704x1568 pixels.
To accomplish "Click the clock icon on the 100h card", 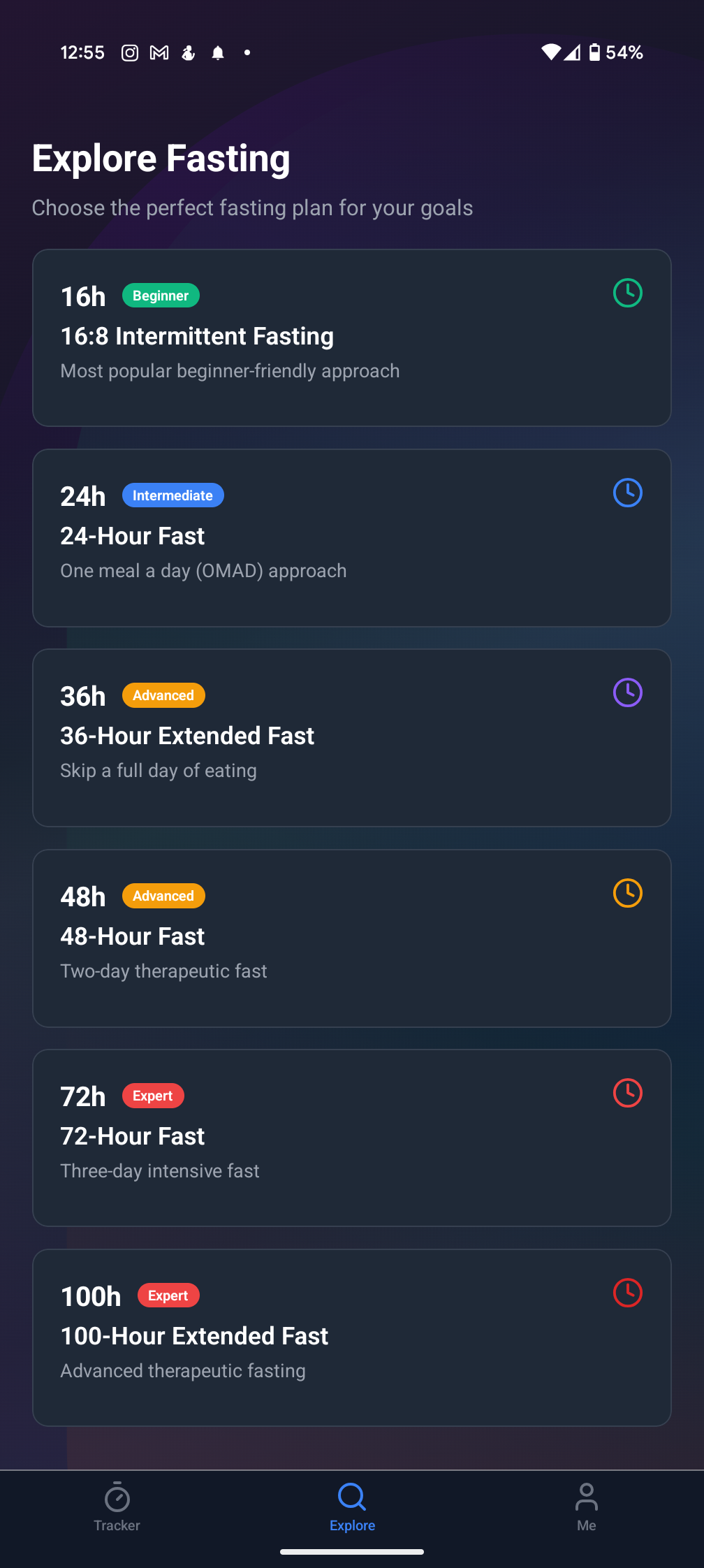I will tap(627, 1293).
